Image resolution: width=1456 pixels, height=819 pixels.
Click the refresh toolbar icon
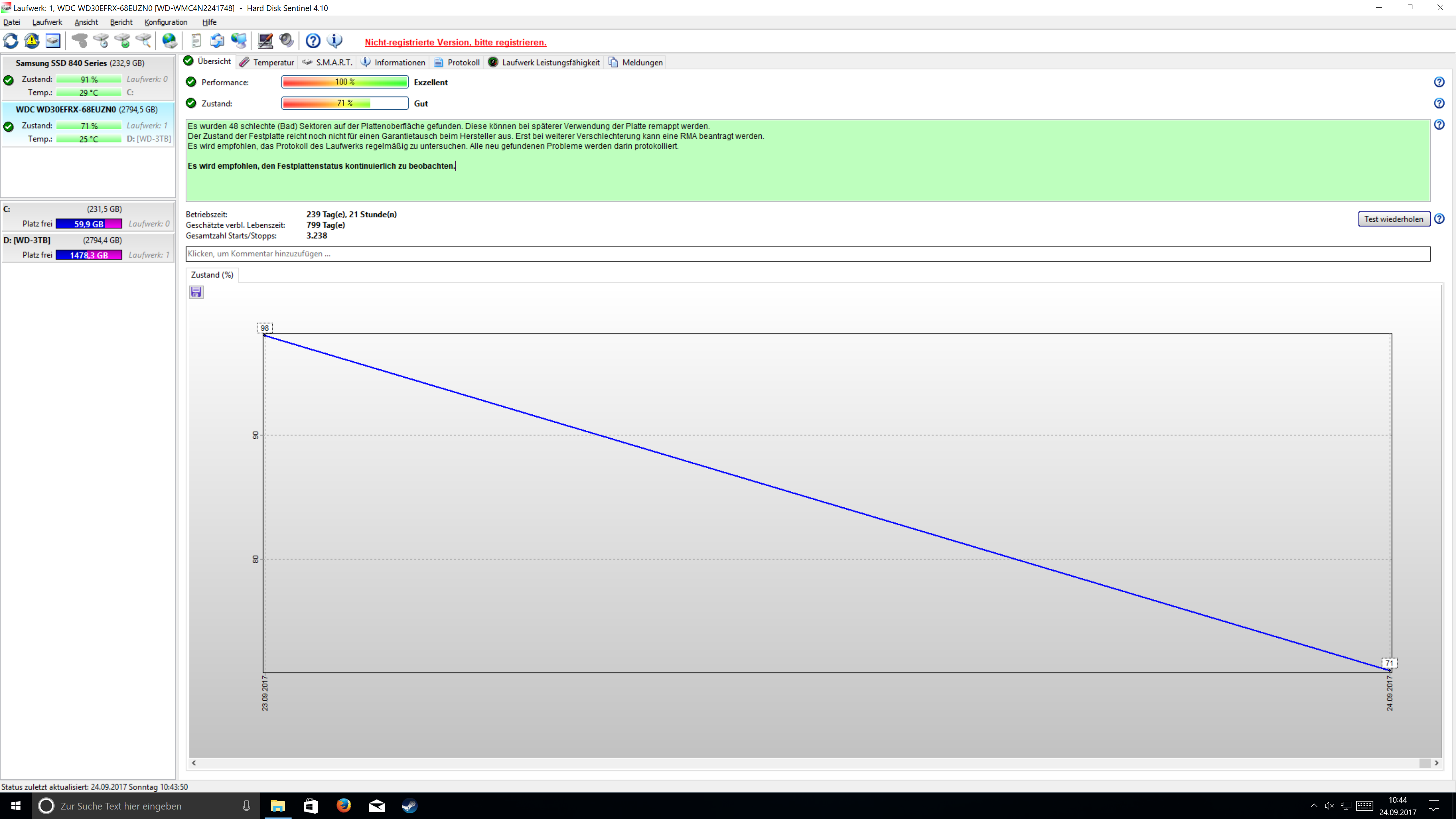(11, 41)
